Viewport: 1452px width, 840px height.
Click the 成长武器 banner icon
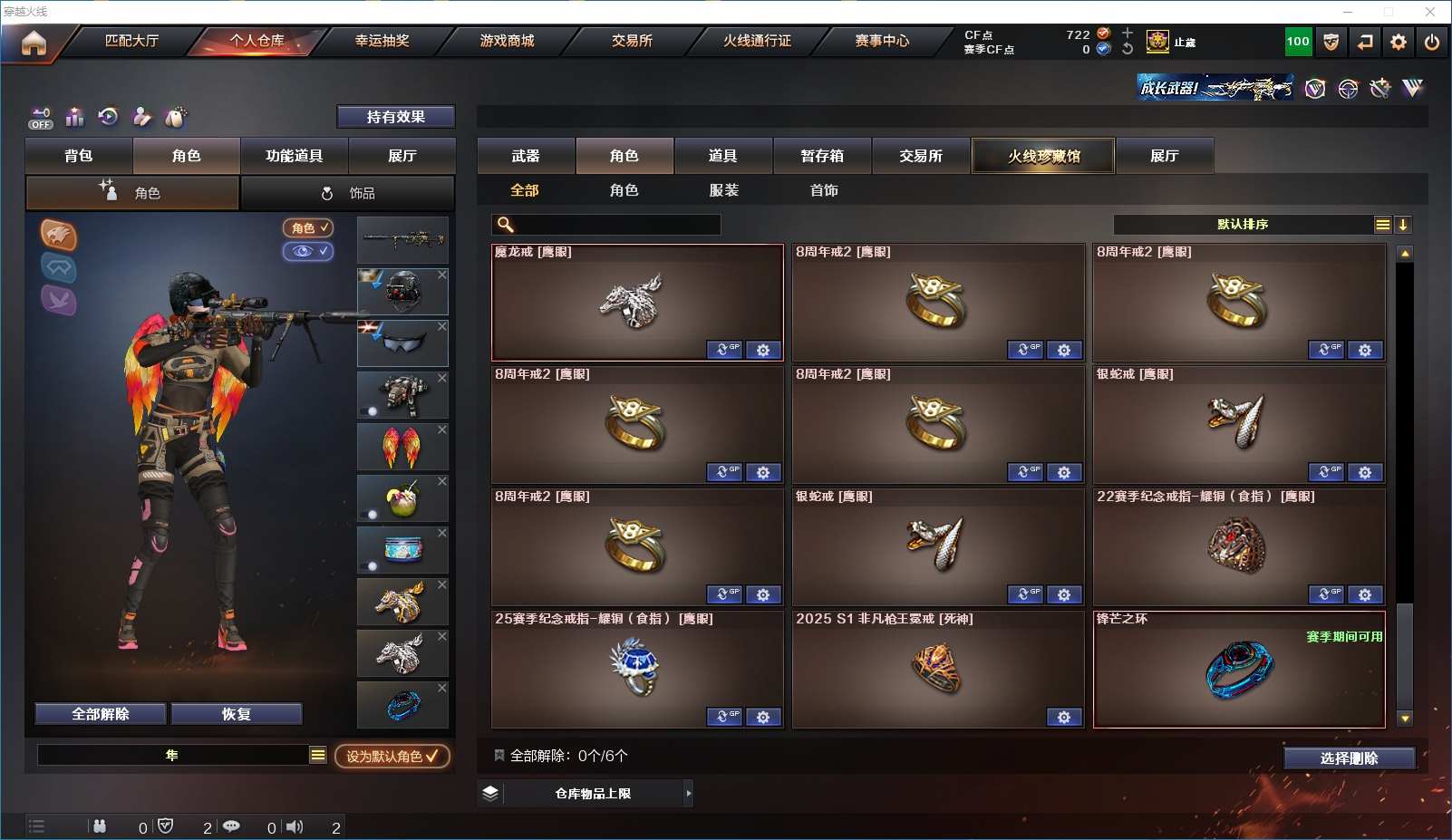[1215, 88]
